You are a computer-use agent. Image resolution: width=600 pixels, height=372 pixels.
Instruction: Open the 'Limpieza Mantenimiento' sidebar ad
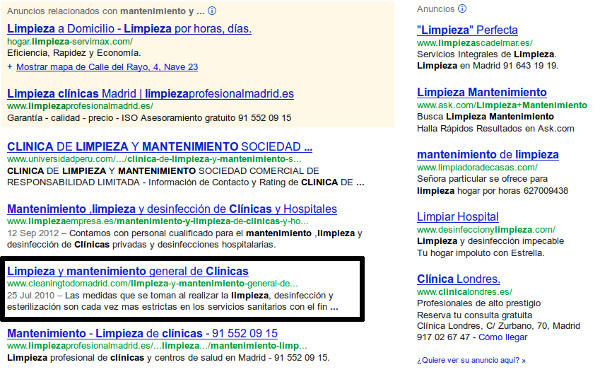pos(482,92)
